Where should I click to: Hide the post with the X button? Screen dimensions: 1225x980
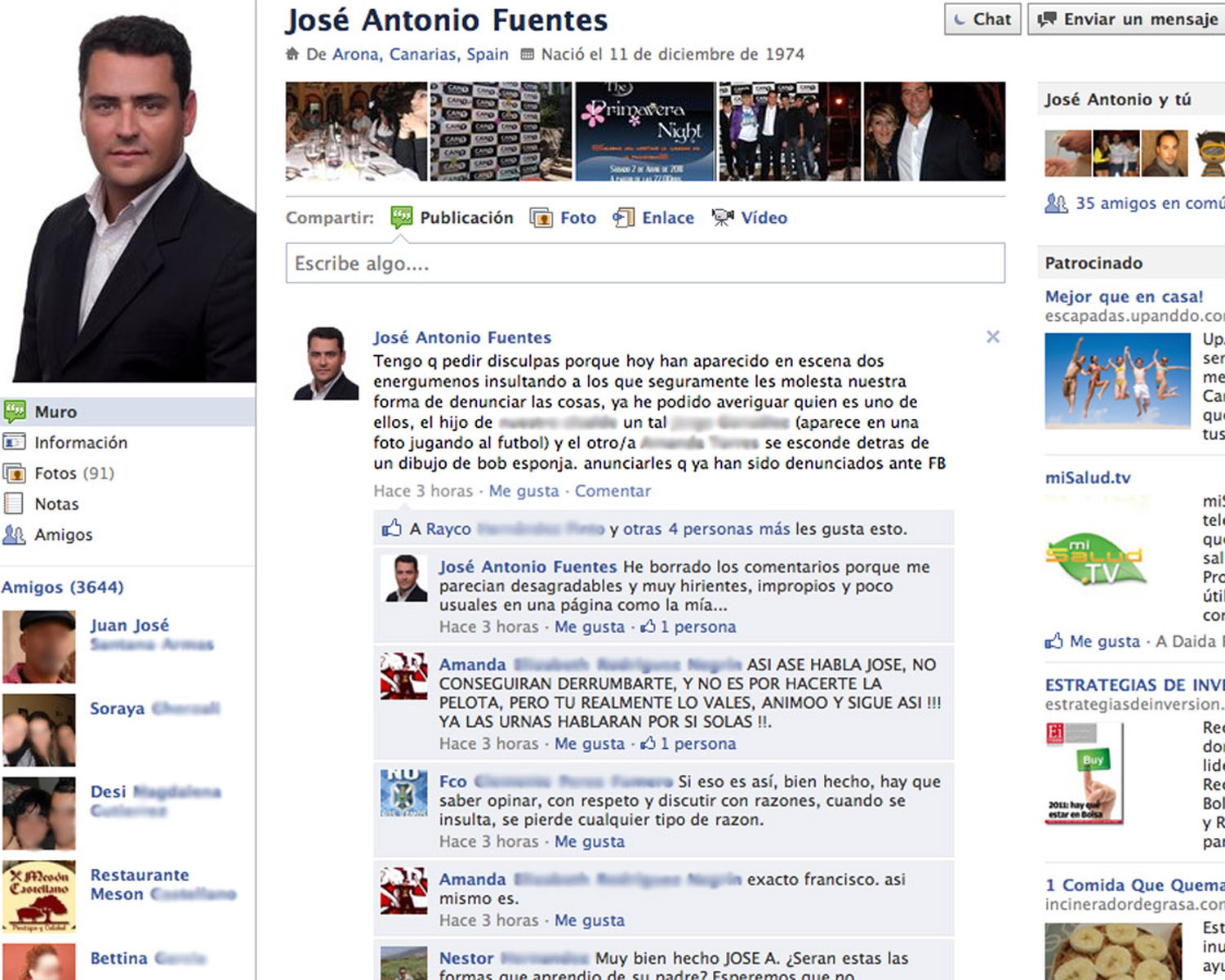pos(992,336)
